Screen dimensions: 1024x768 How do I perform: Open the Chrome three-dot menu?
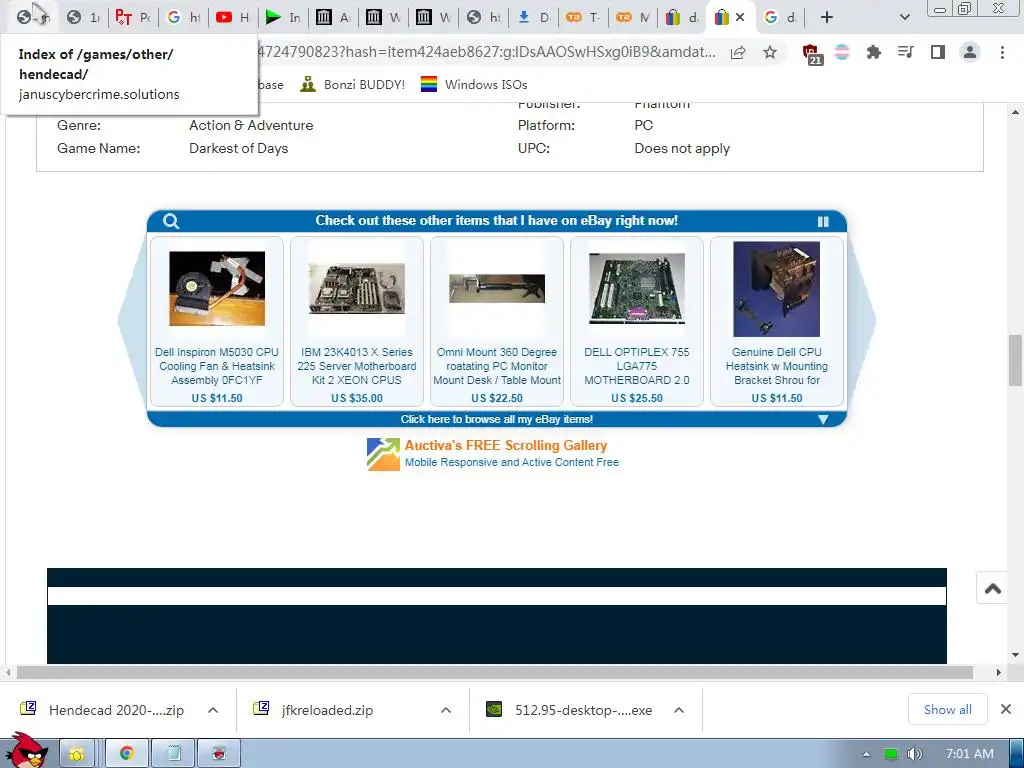[x=1002, y=52]
